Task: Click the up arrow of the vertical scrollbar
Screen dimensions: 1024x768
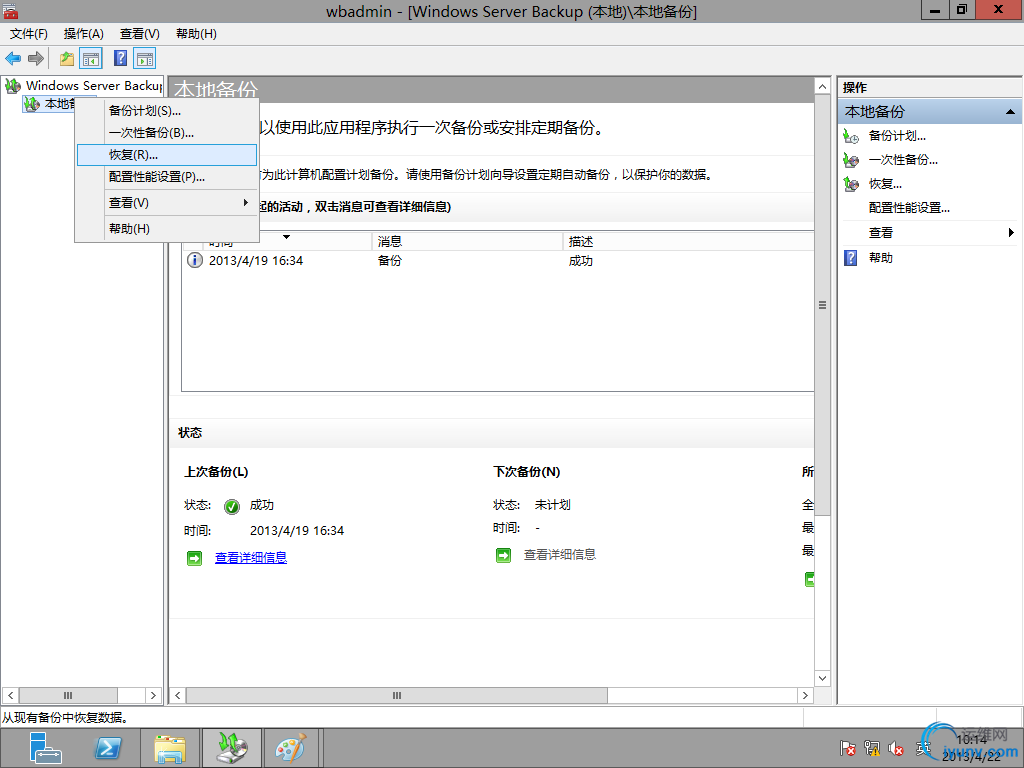Action: coord(822,87)
